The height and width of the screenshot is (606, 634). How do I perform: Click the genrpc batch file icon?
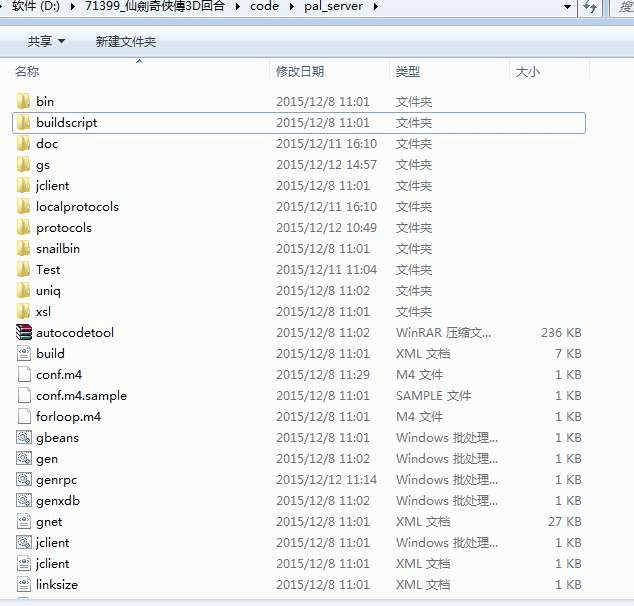click(24, 479)
